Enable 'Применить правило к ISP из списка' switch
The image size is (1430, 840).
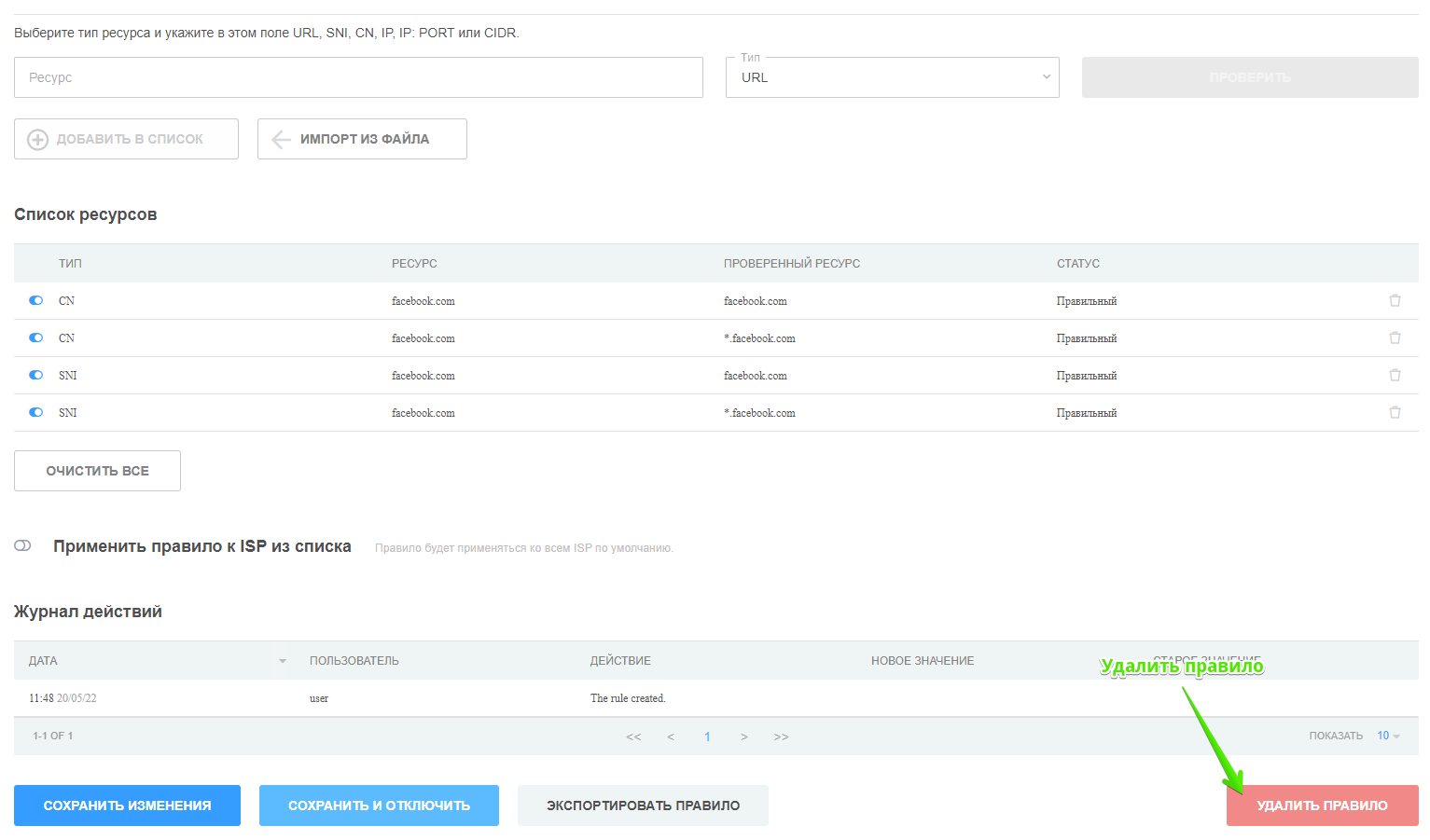[23, 545]
